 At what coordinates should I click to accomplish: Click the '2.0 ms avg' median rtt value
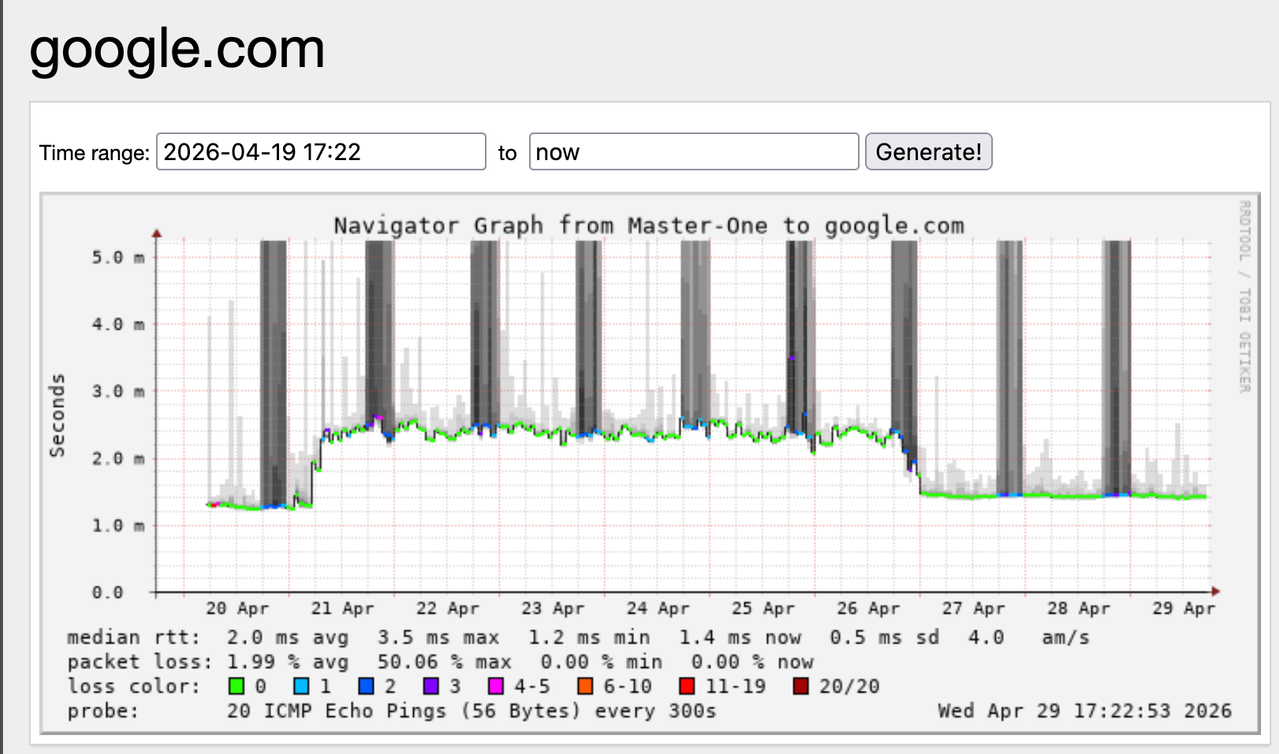tap(288, 637)
